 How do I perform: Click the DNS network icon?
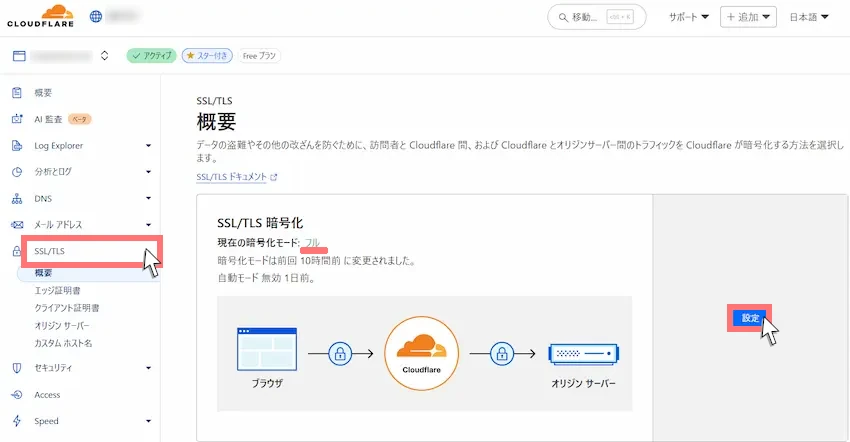point(17,198)
